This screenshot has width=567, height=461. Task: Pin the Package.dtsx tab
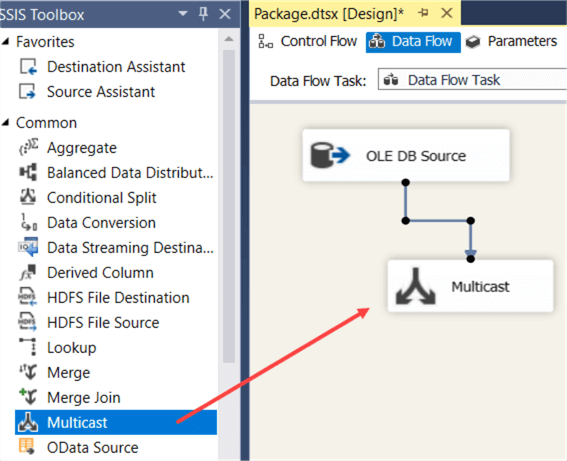[423, 13]
